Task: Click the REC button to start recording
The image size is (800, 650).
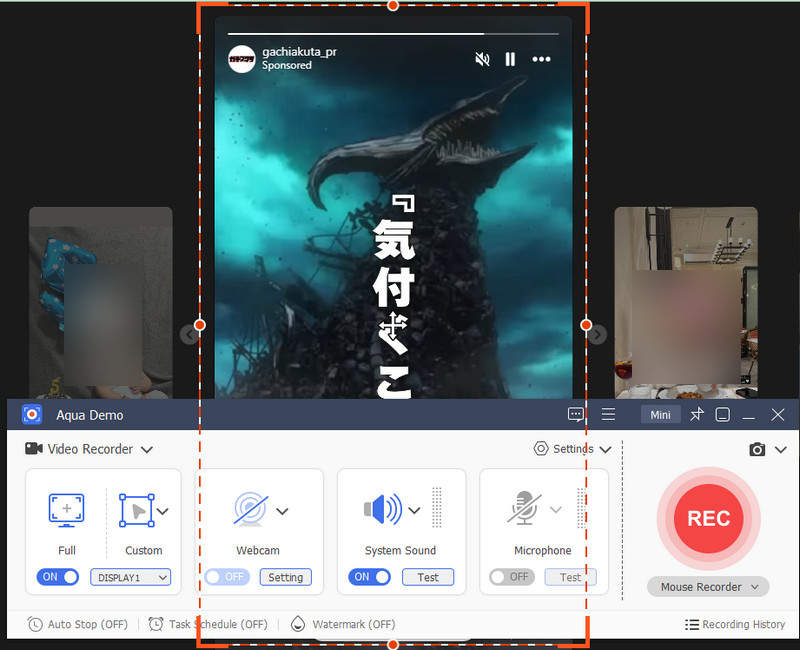Action: click(x=708, y=518)
